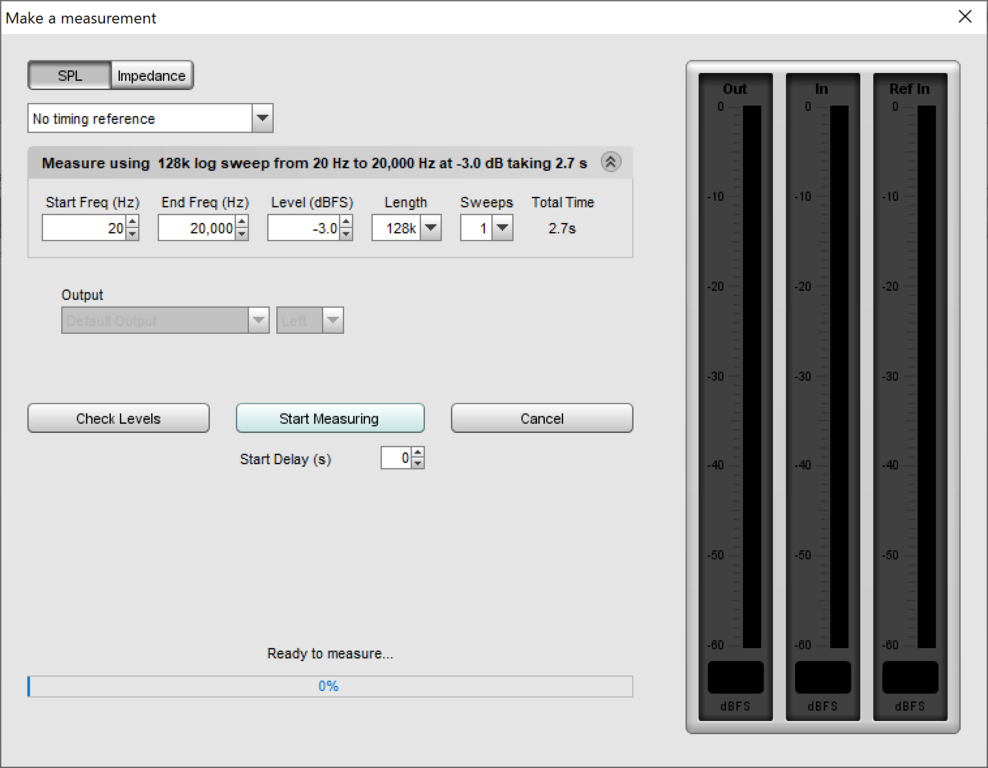Increase Start Delay with the up arrow
This screenshot has height=768, width=988.
coord(418,452)
